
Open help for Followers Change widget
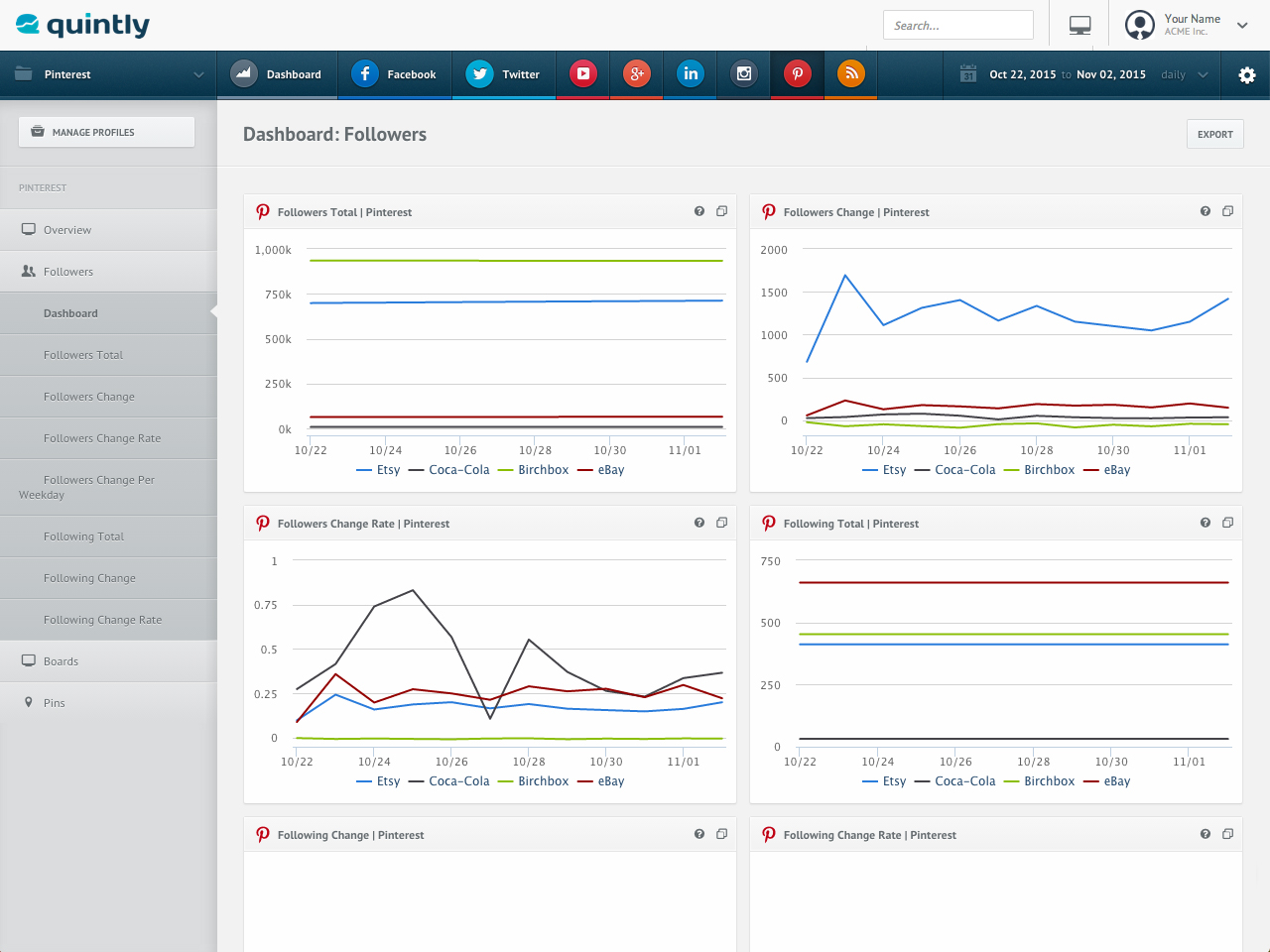tap(1206, 211)
